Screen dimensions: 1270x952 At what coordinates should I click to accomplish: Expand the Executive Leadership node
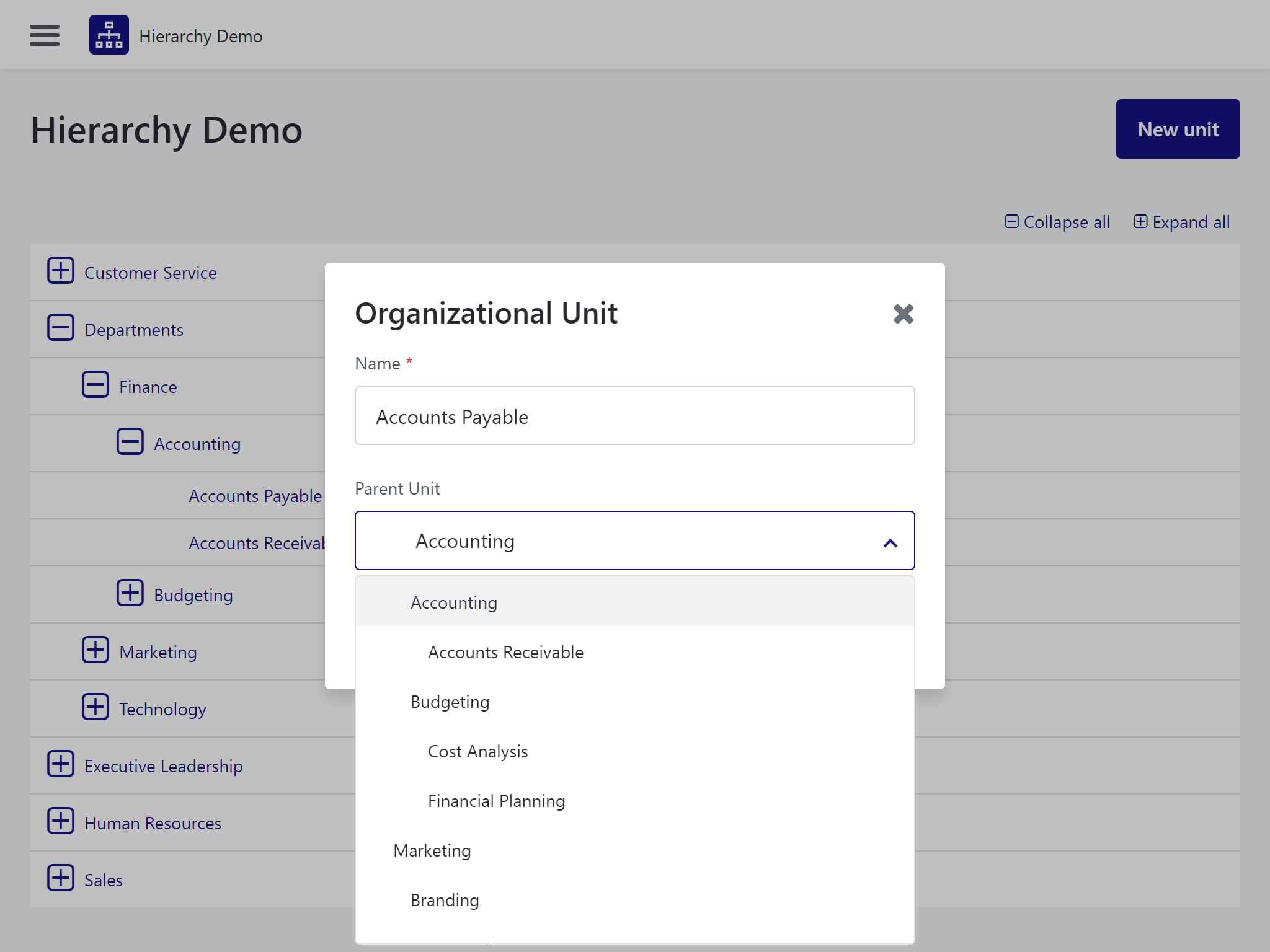61,764
